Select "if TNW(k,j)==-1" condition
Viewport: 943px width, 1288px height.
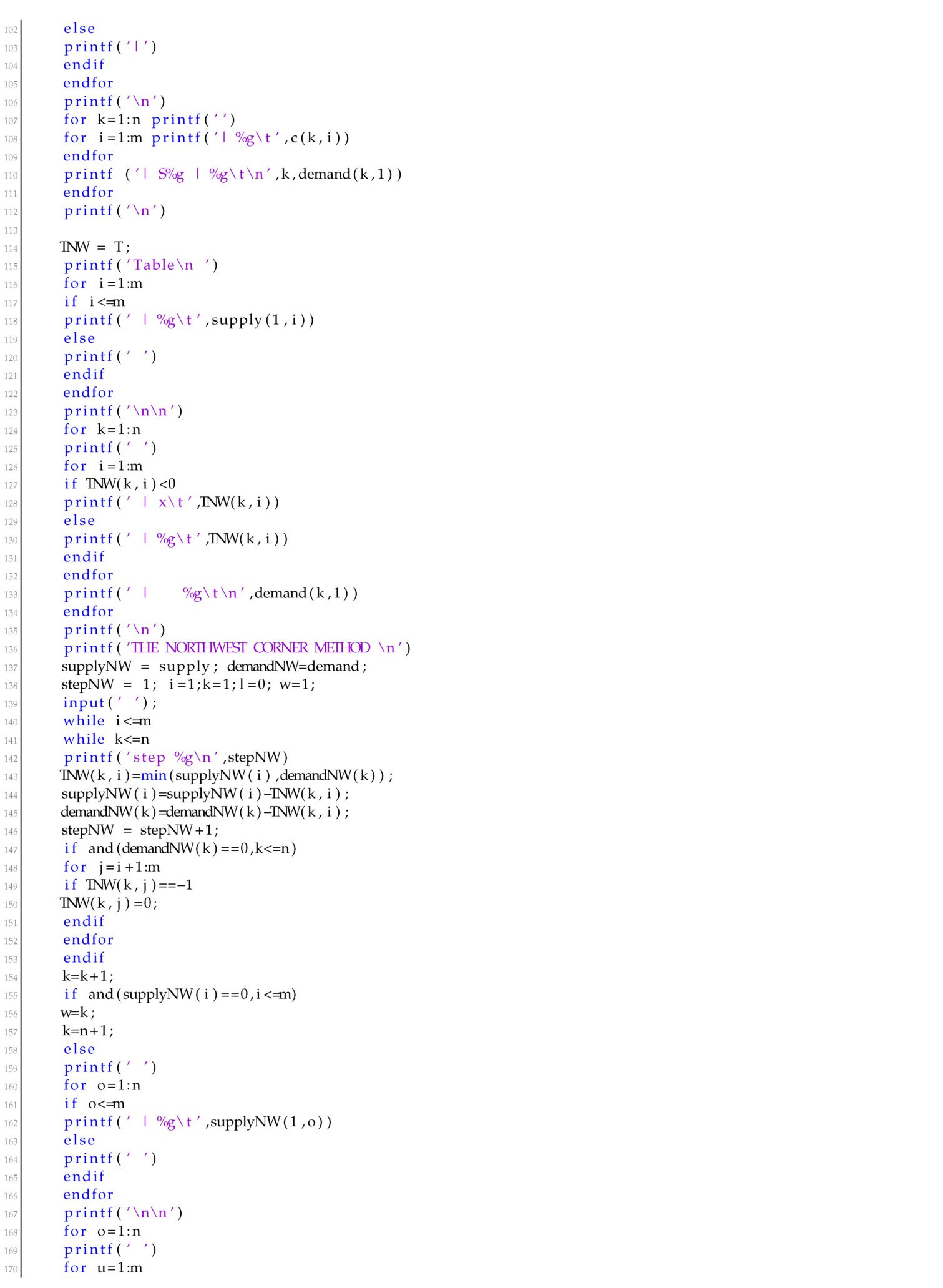pos(128,885)
